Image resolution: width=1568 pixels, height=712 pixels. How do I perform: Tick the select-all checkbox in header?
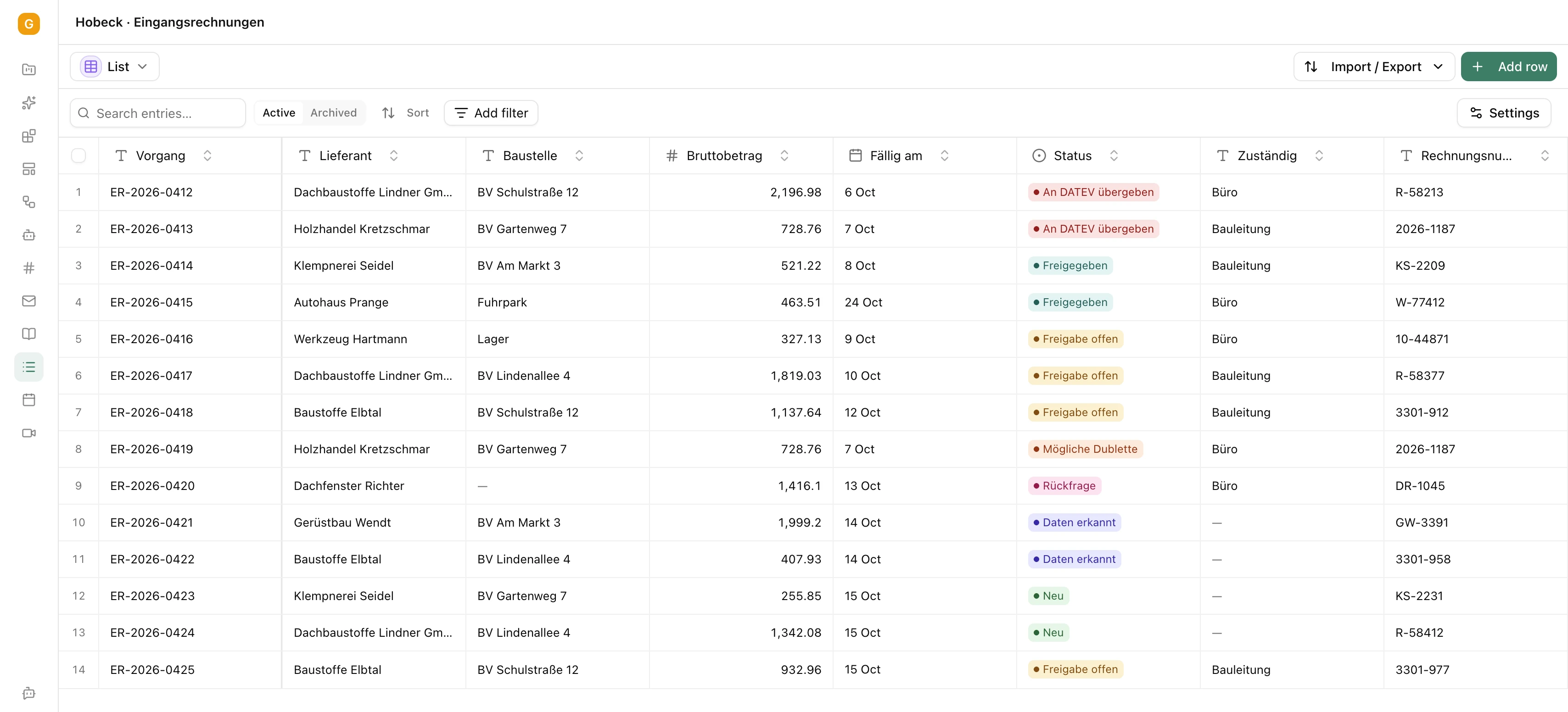[x=78, y=155]
